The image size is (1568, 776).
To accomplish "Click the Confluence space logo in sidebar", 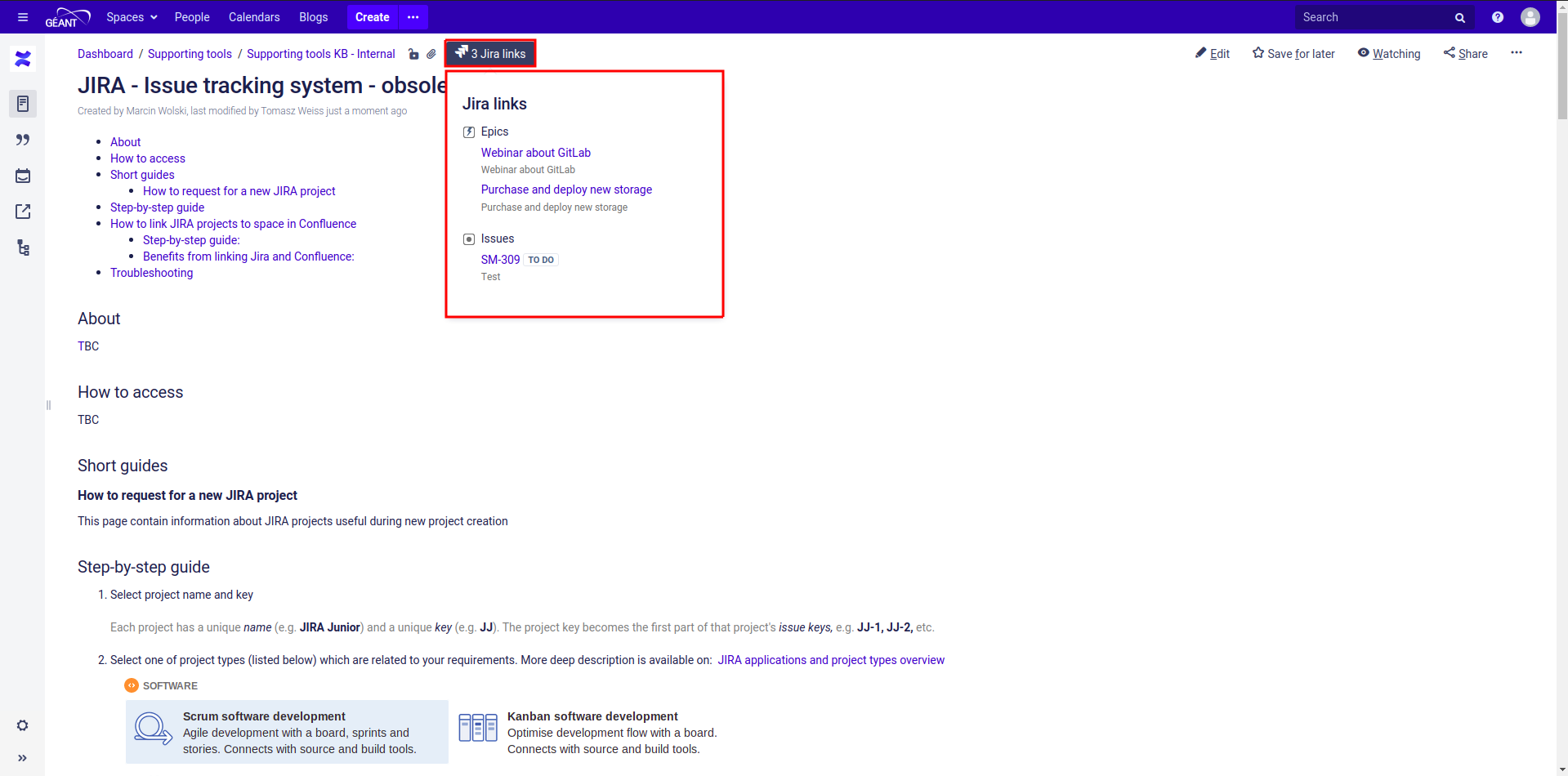I will 23,59.
